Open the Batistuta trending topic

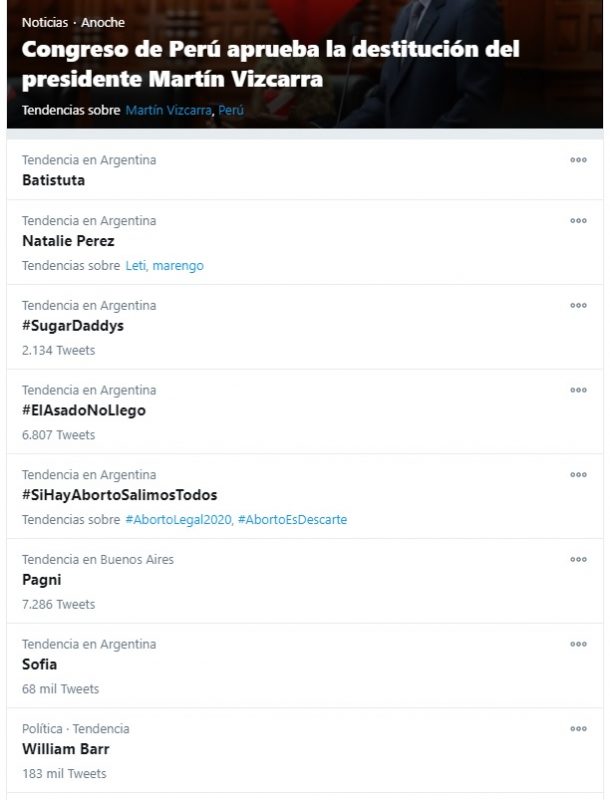click(x=54, y=180)
